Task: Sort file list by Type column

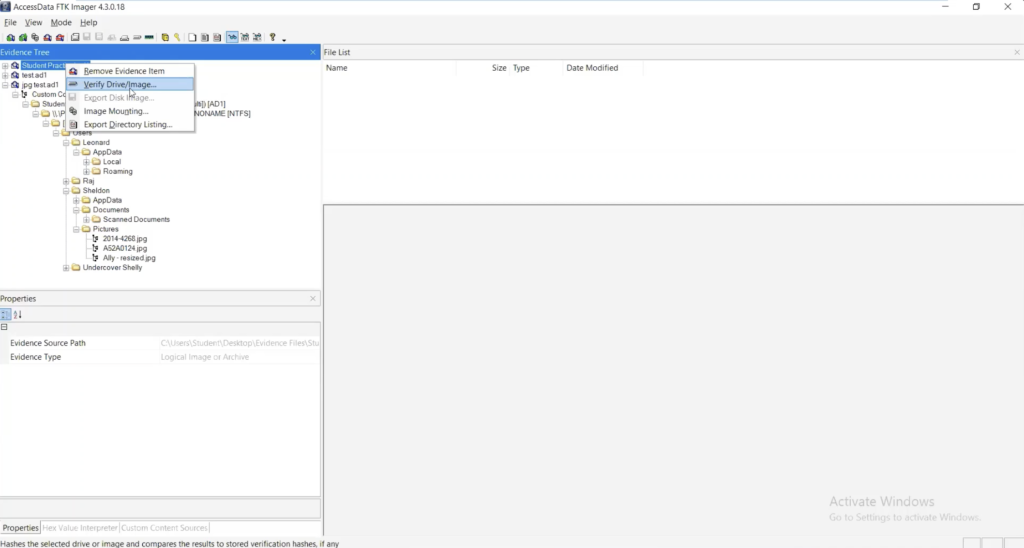Action: coord(536,68)
